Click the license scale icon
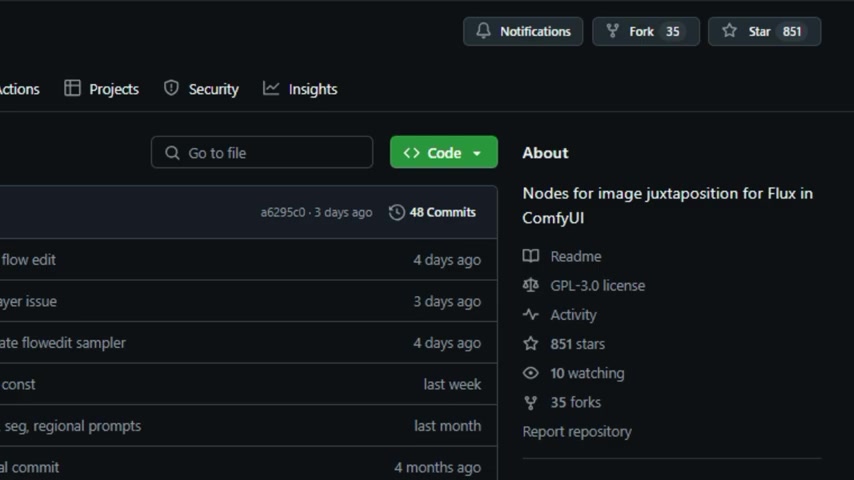 530,285
